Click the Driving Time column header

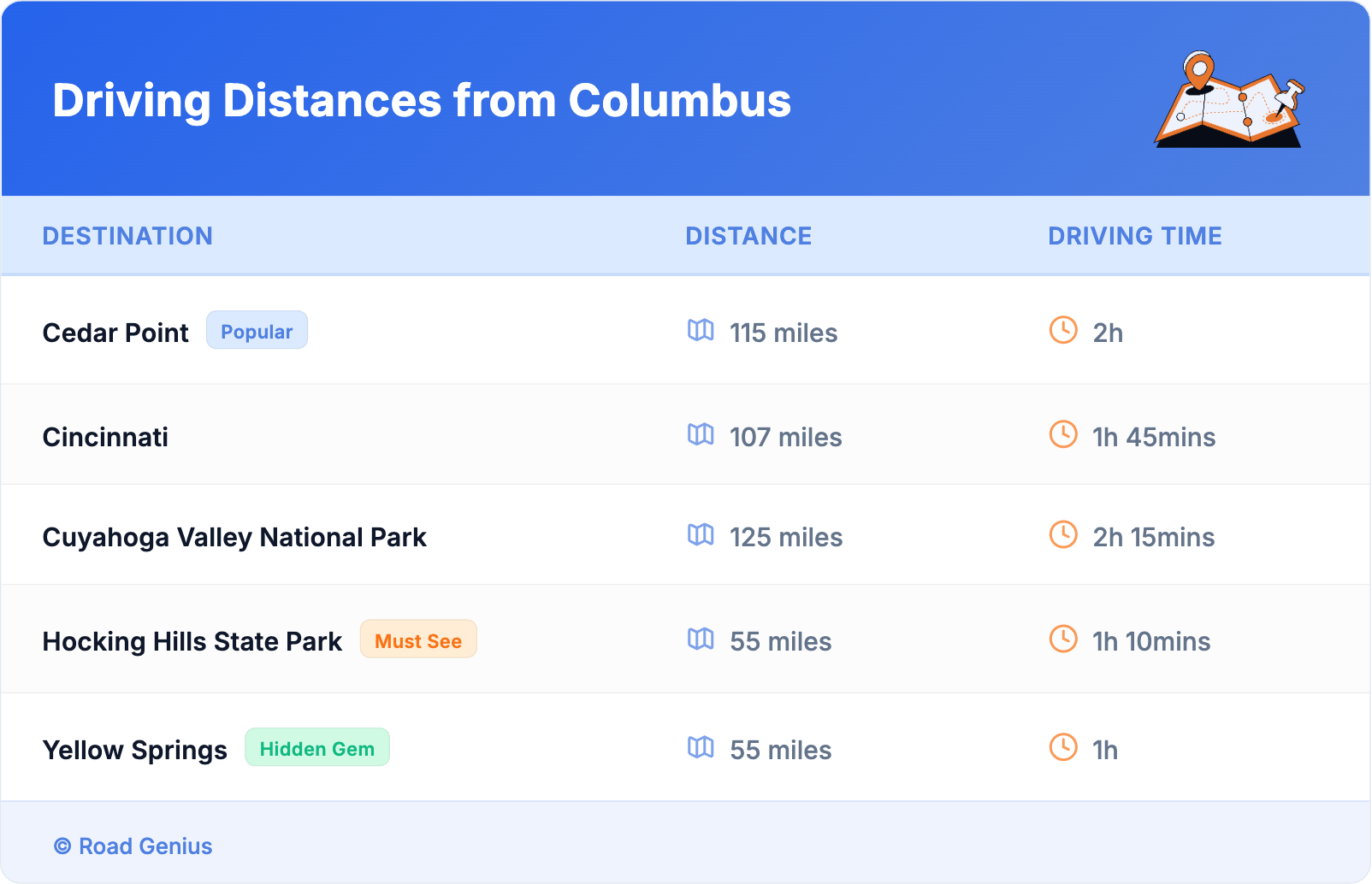(1134, 236)
